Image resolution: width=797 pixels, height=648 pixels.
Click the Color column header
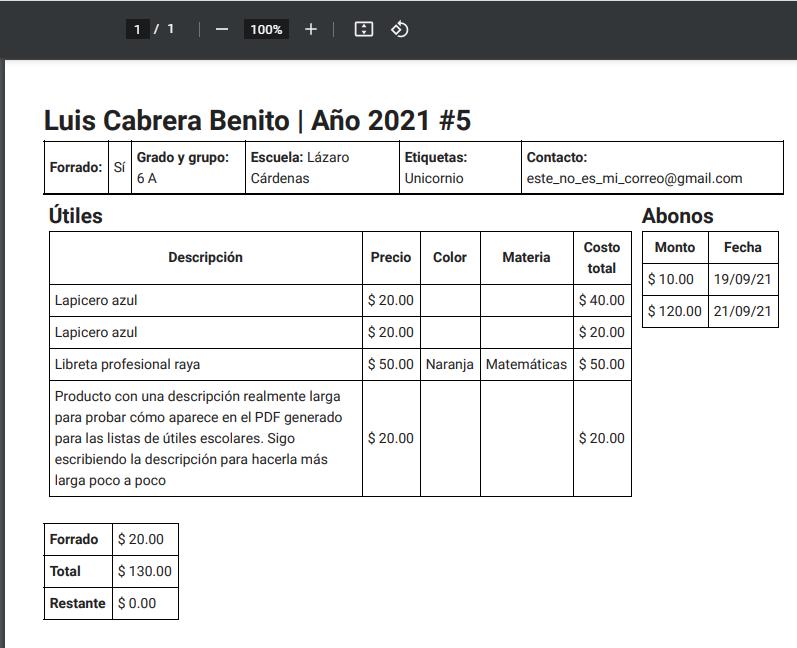coord(450,258)
